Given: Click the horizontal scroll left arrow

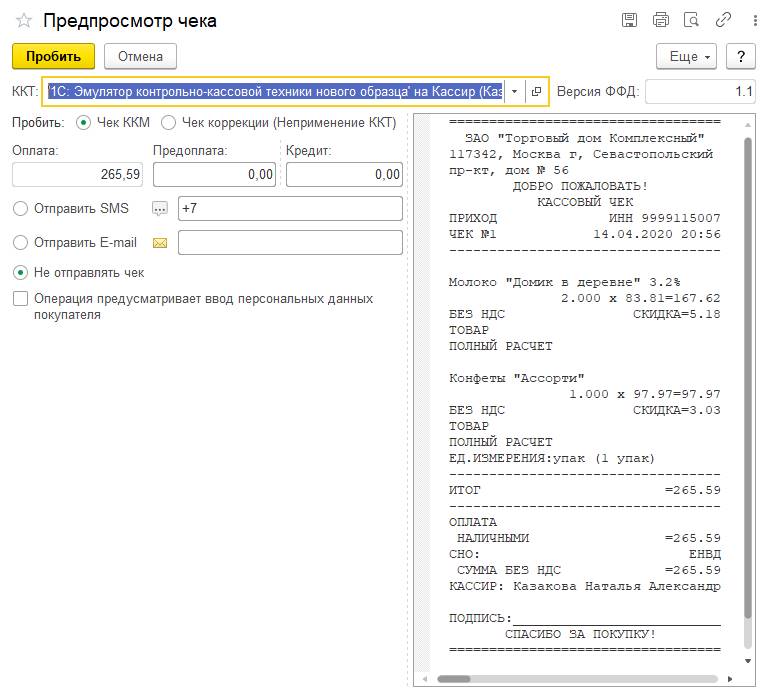Looking at the screenshot, I should click(425, 679).
